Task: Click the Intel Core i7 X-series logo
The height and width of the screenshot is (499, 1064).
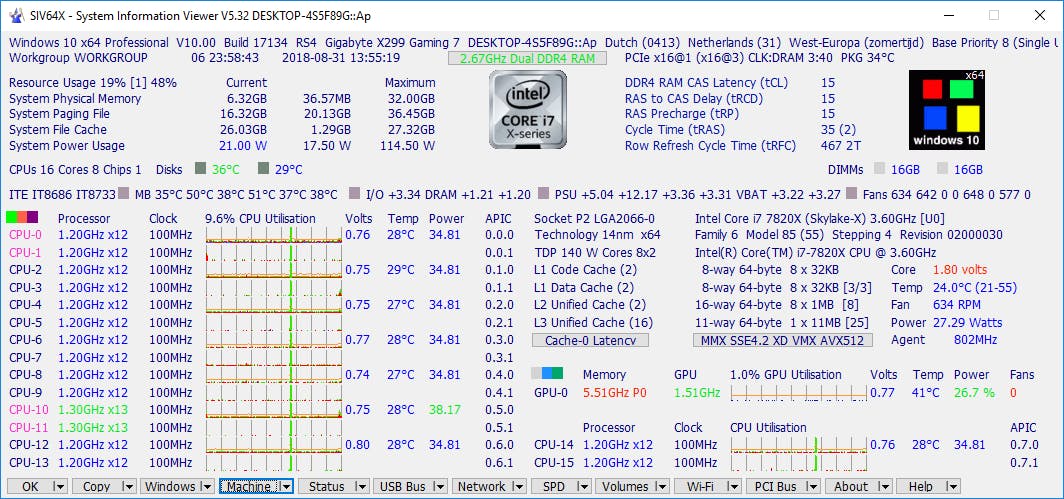Action: pyautogui.click(x=527, y=109)
